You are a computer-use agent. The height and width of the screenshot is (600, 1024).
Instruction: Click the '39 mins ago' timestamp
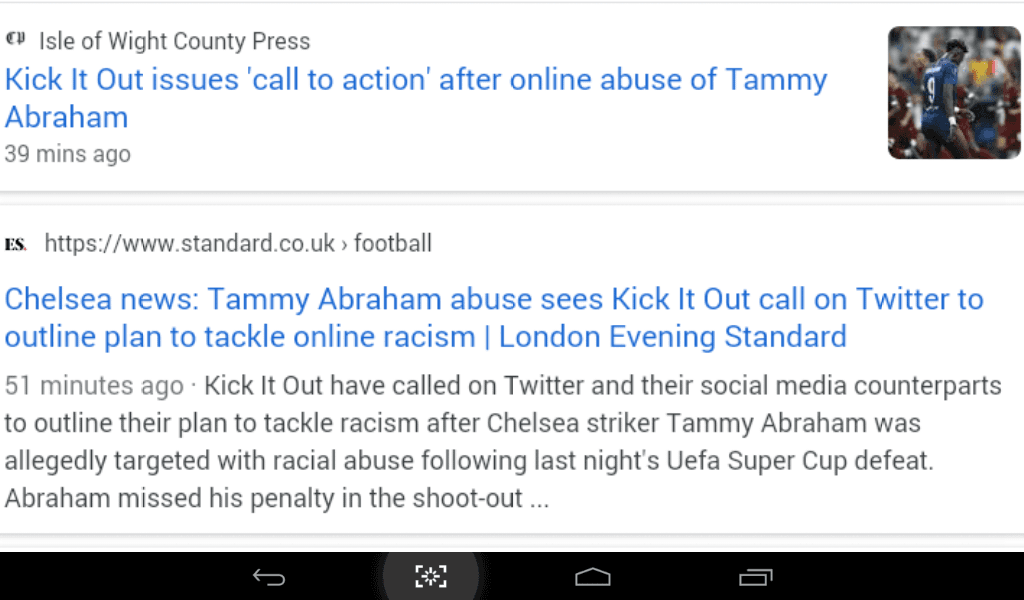pos(68,154)
